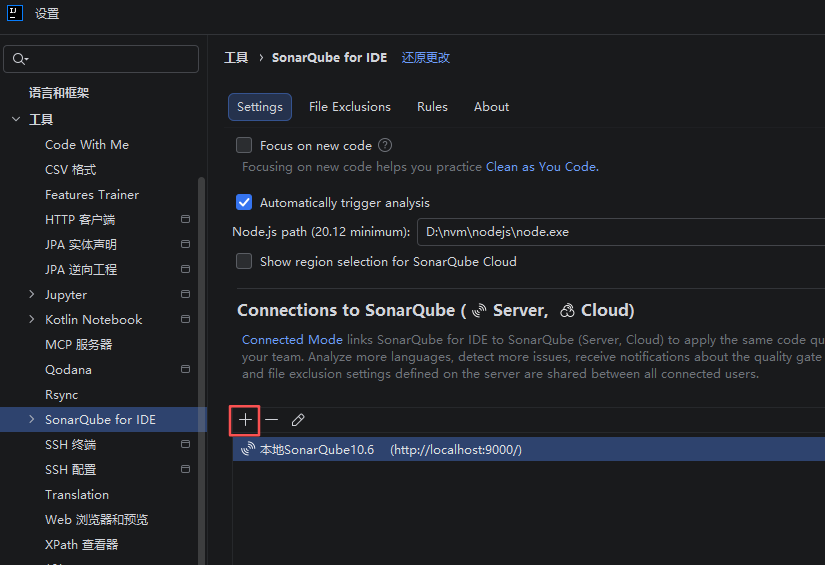Select 语言和框架 in the settings tree
This screenshot has width=825, height=565.
[59, 93]
